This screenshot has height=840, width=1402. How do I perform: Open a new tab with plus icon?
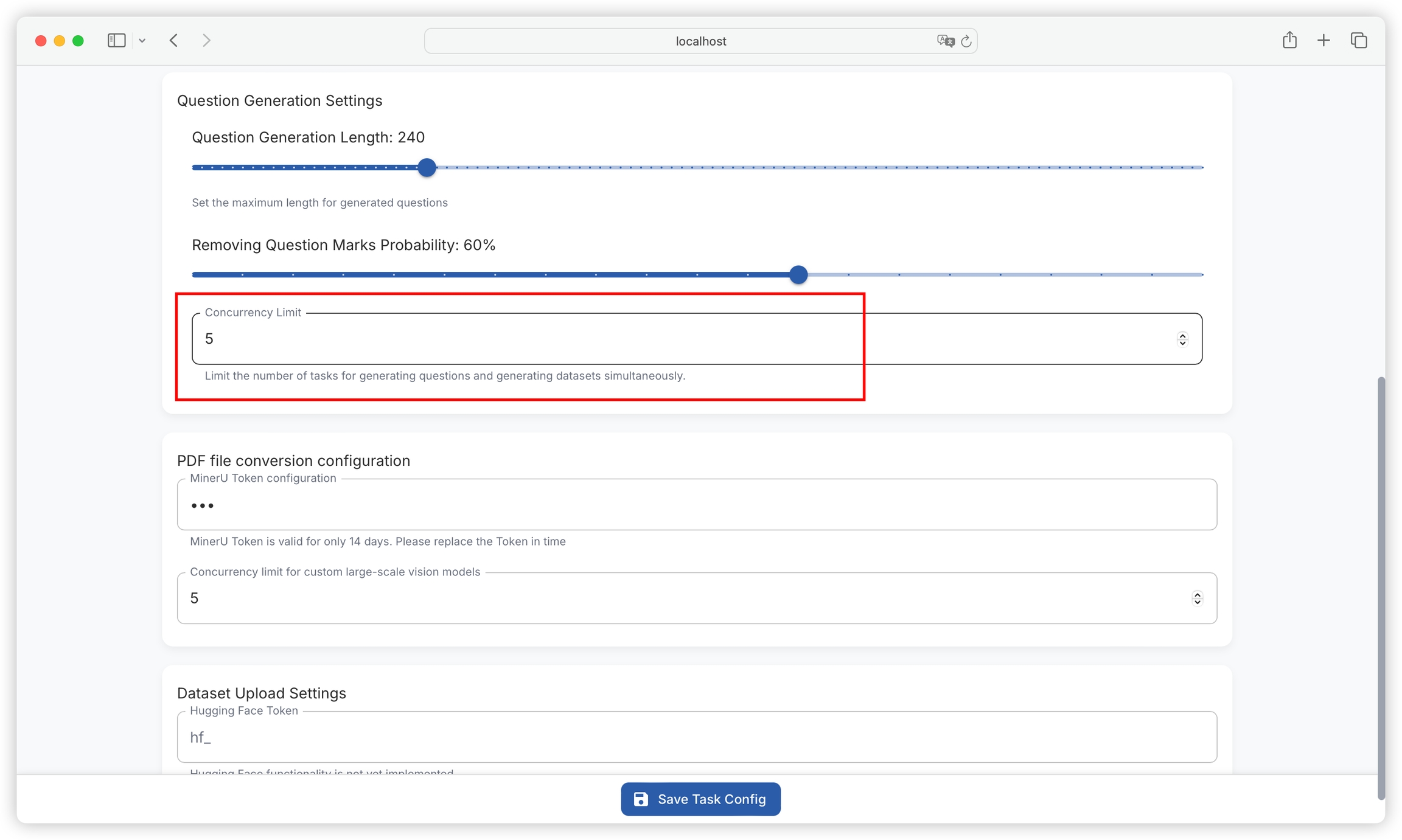point(1324,41)
